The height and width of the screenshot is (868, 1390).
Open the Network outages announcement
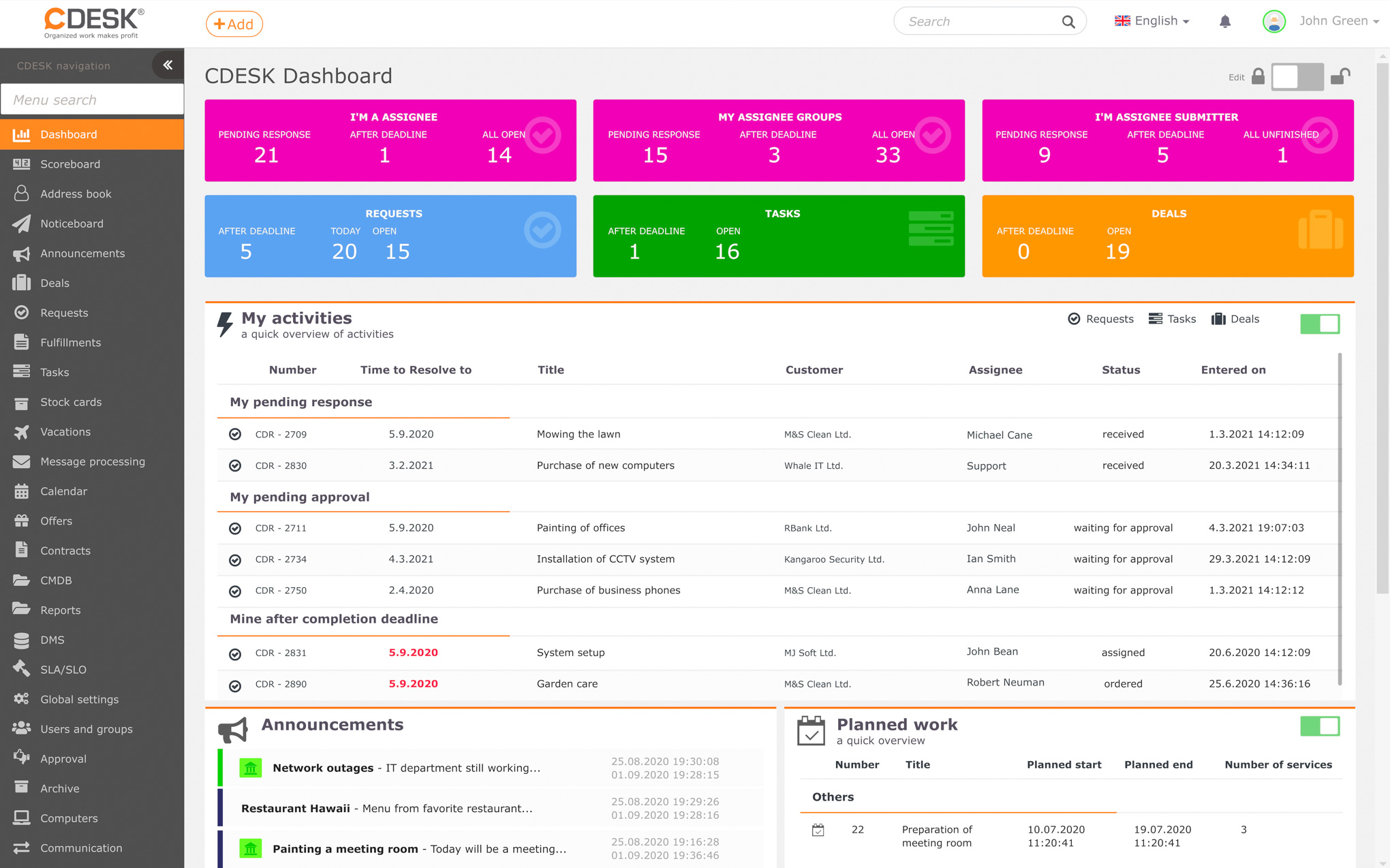(323, 768)
